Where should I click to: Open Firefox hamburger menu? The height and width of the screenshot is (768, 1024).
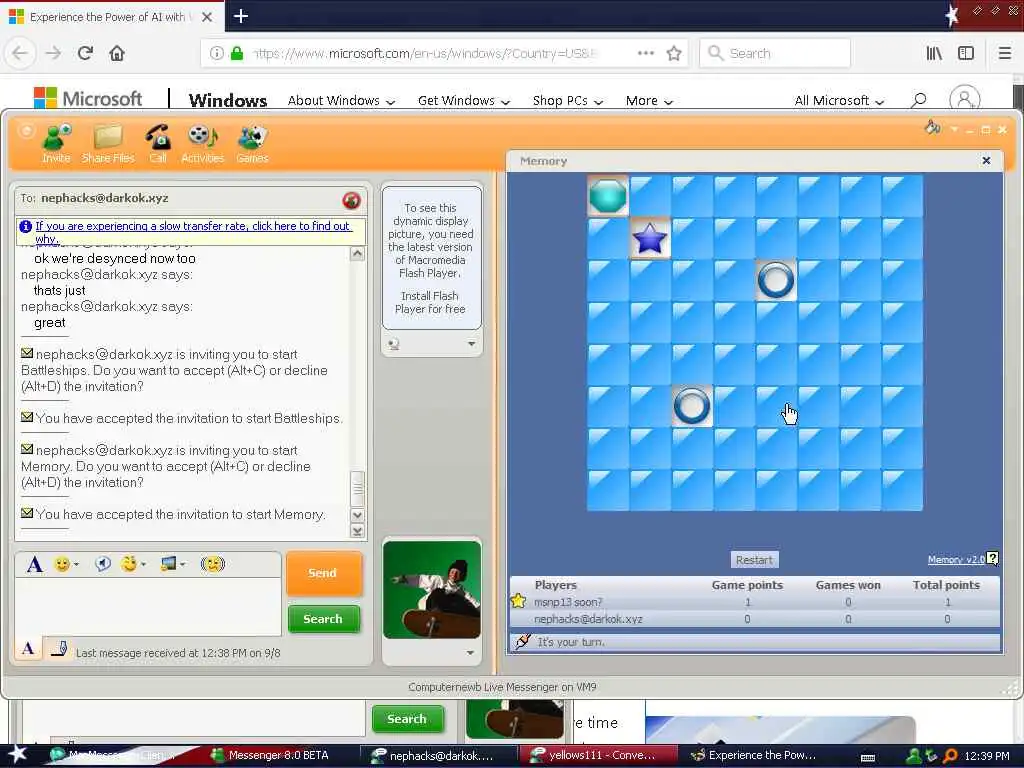[1005, 53]
